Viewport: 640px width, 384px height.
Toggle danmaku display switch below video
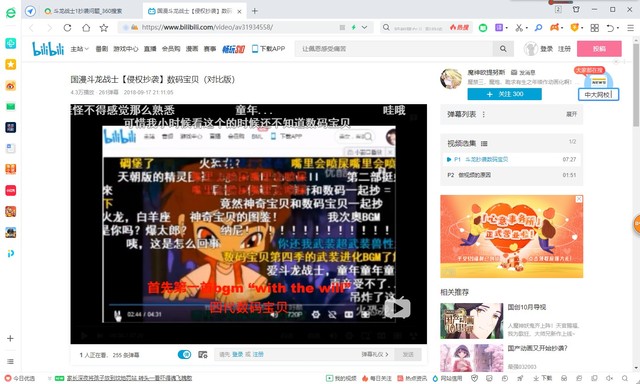tap(184, 355)
